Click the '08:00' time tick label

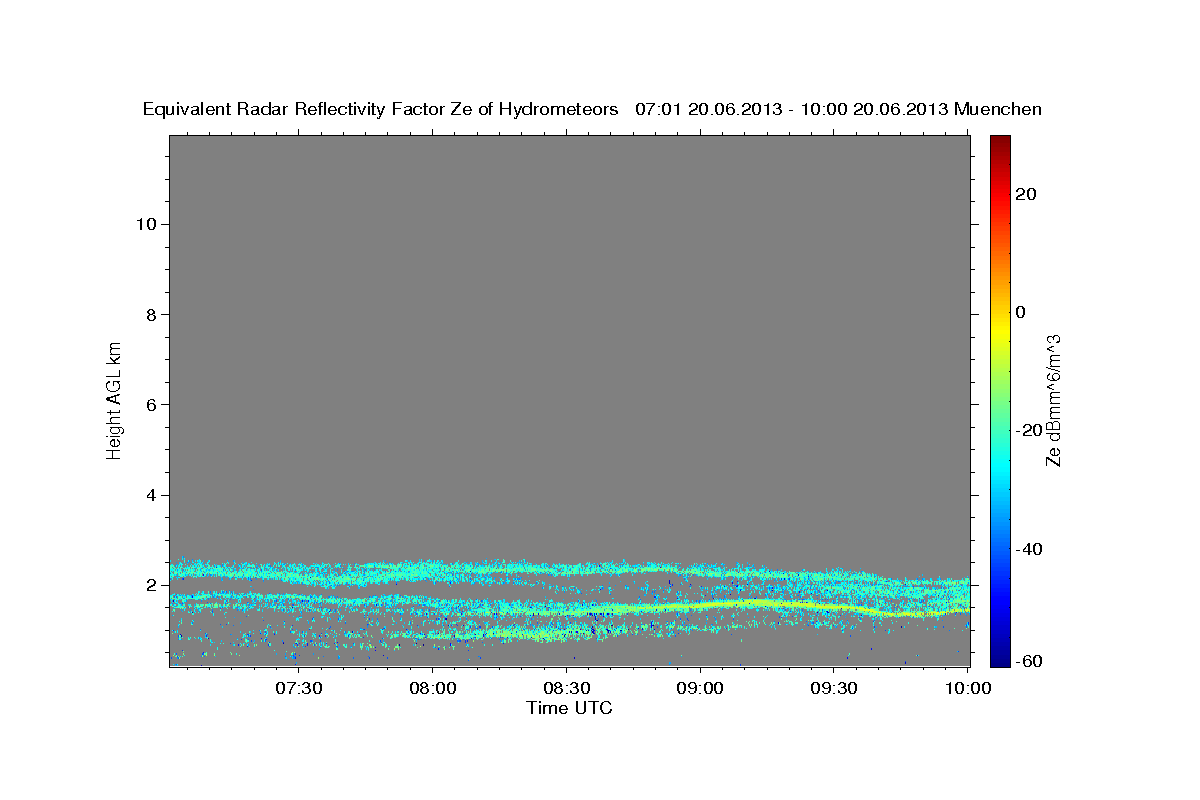coord(433,689)
